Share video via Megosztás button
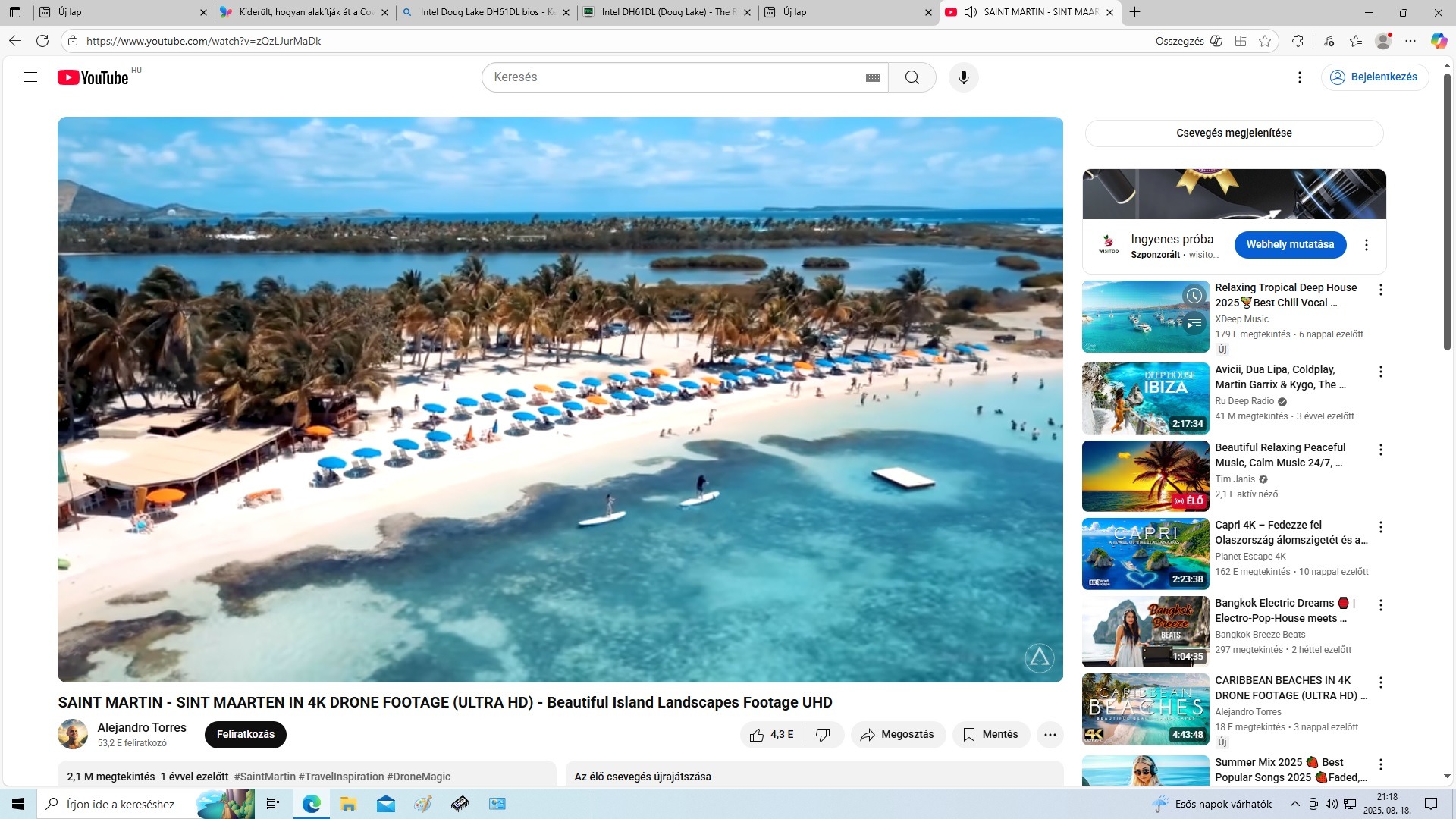Viewport: 1456px width, 819px height. click(897, 734)
